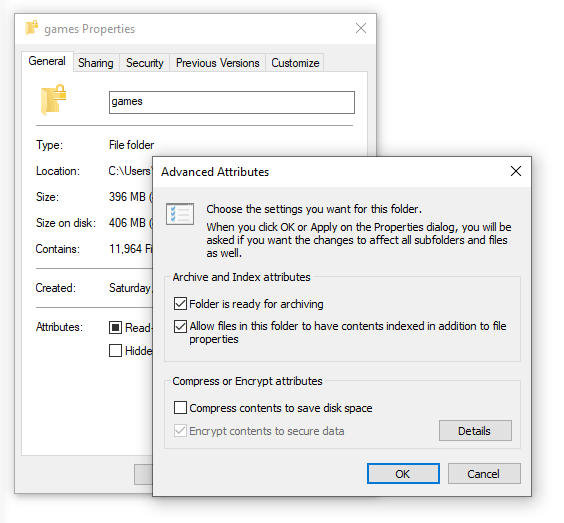Viewport: 564px width, 523px height.
Task: Toggle the Read-only attribute checkbox
Action: point(115,327)
